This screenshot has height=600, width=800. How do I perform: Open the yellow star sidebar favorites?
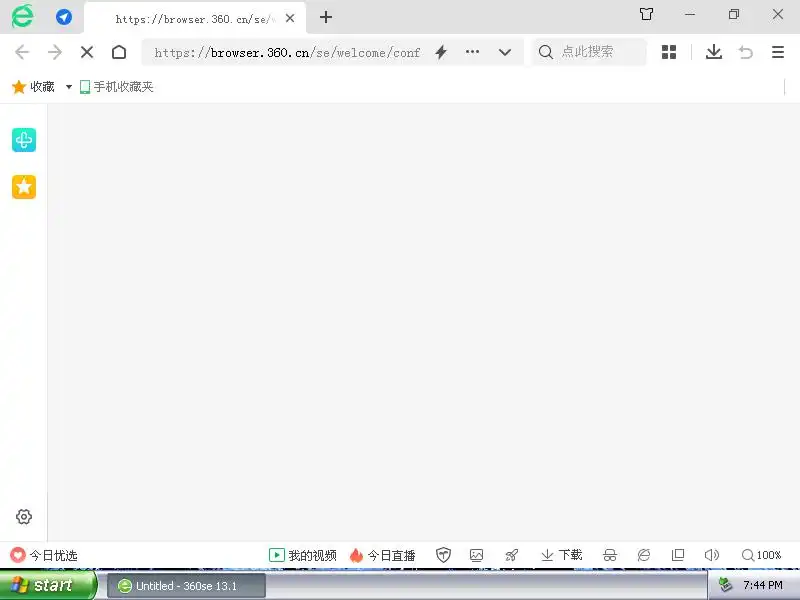click(x=24, y=187)
